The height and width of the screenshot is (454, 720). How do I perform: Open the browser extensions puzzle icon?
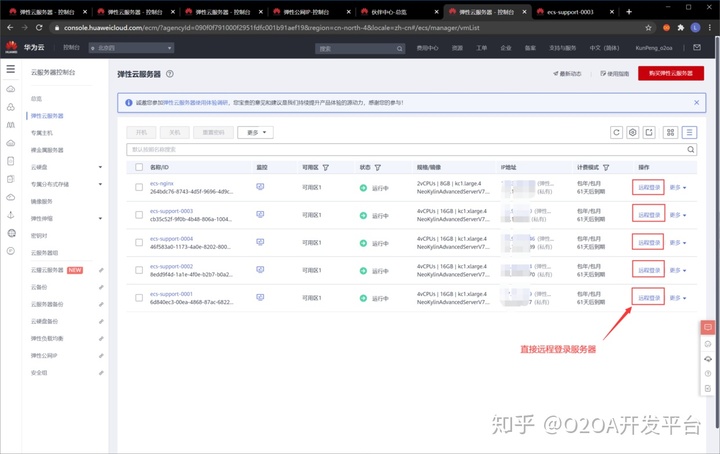pyautogui.click(x=681, y=28)
